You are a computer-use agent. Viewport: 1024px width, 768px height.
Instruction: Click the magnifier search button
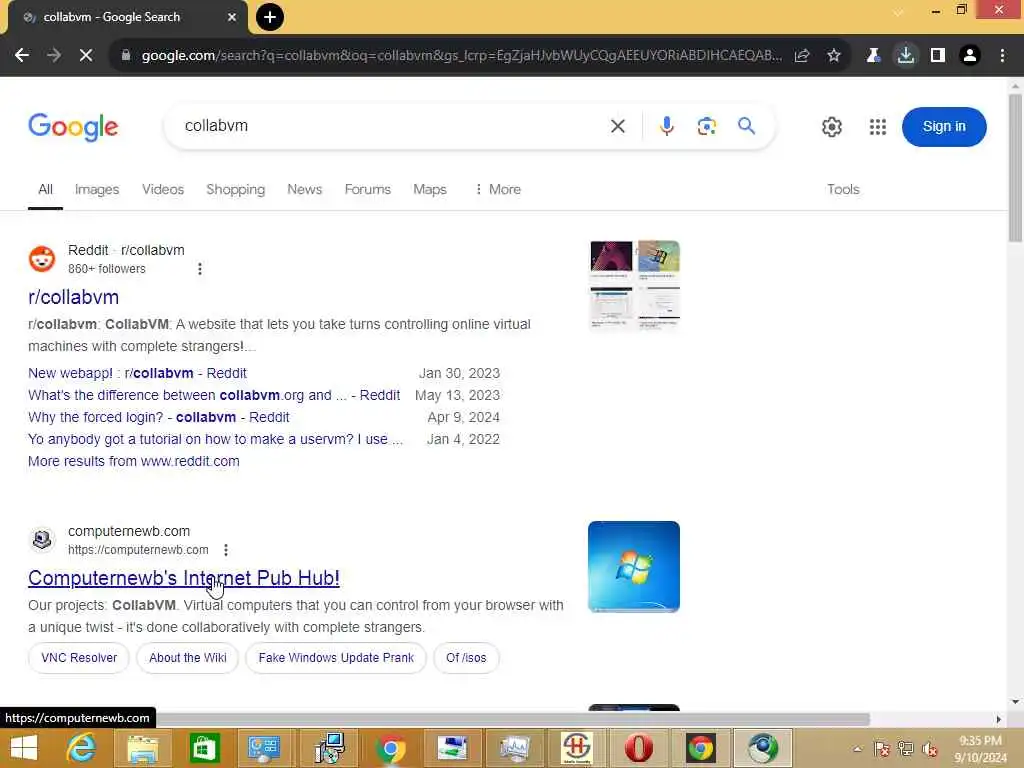[746, 125]
